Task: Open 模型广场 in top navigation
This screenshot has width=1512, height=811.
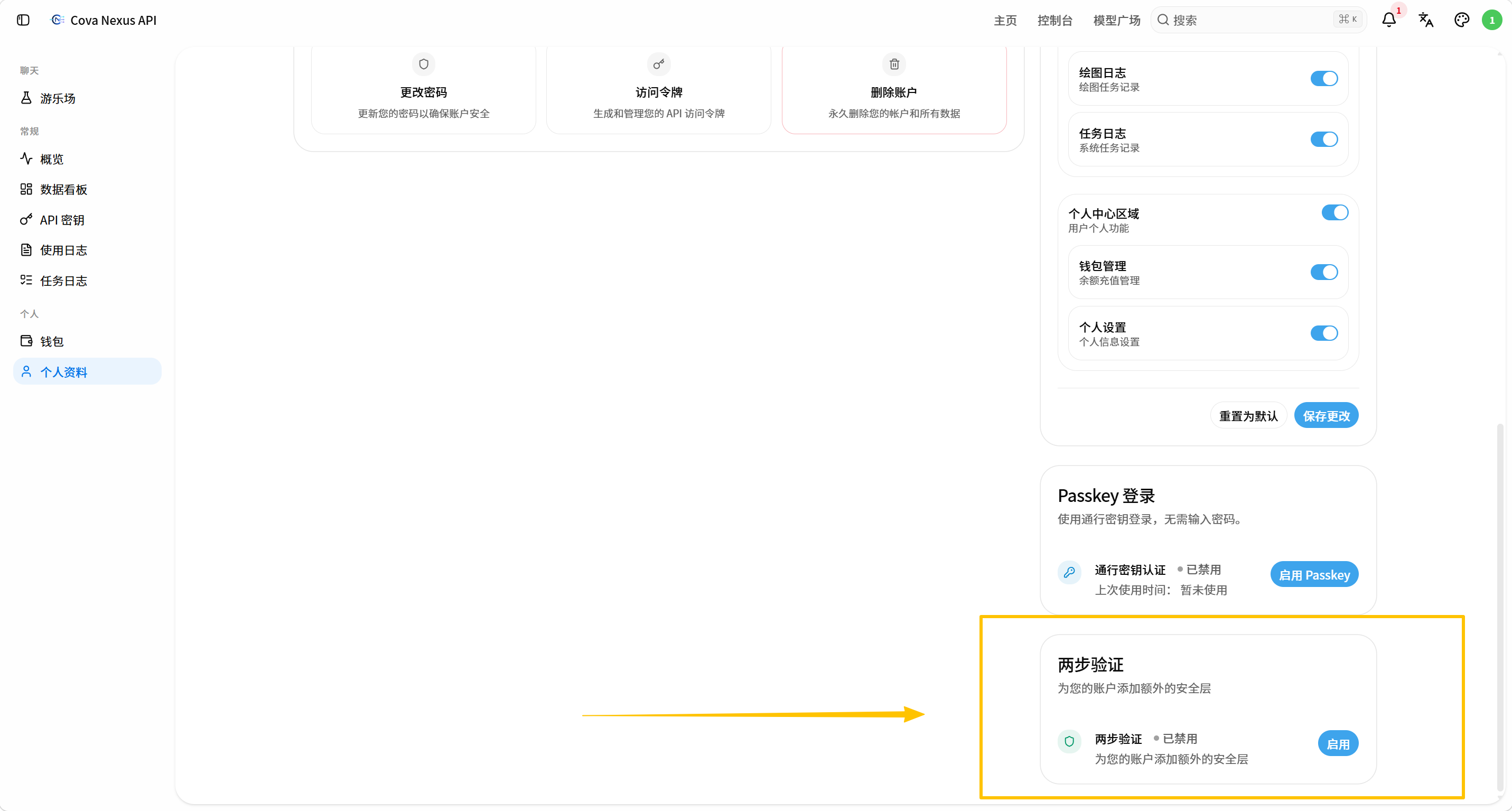Action: tap(1116, 20)
